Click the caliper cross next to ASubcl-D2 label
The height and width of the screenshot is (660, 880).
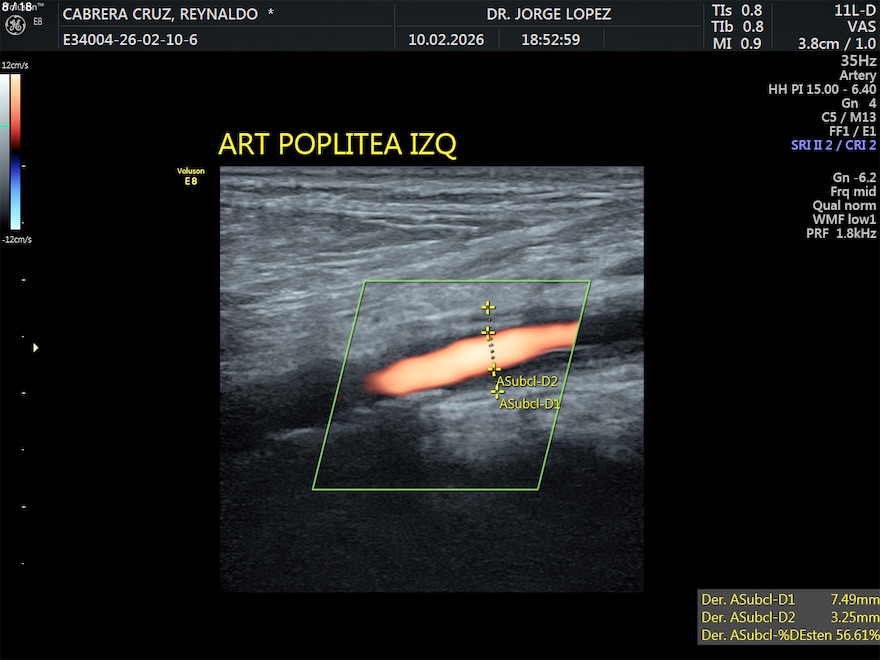[x=493, y=370]
